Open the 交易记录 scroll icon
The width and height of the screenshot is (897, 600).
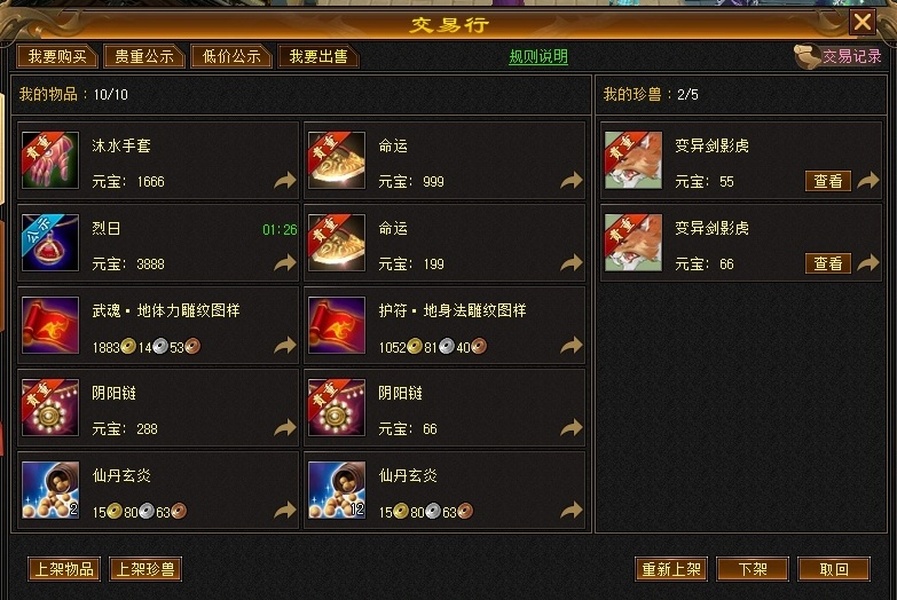click(807, 56)
